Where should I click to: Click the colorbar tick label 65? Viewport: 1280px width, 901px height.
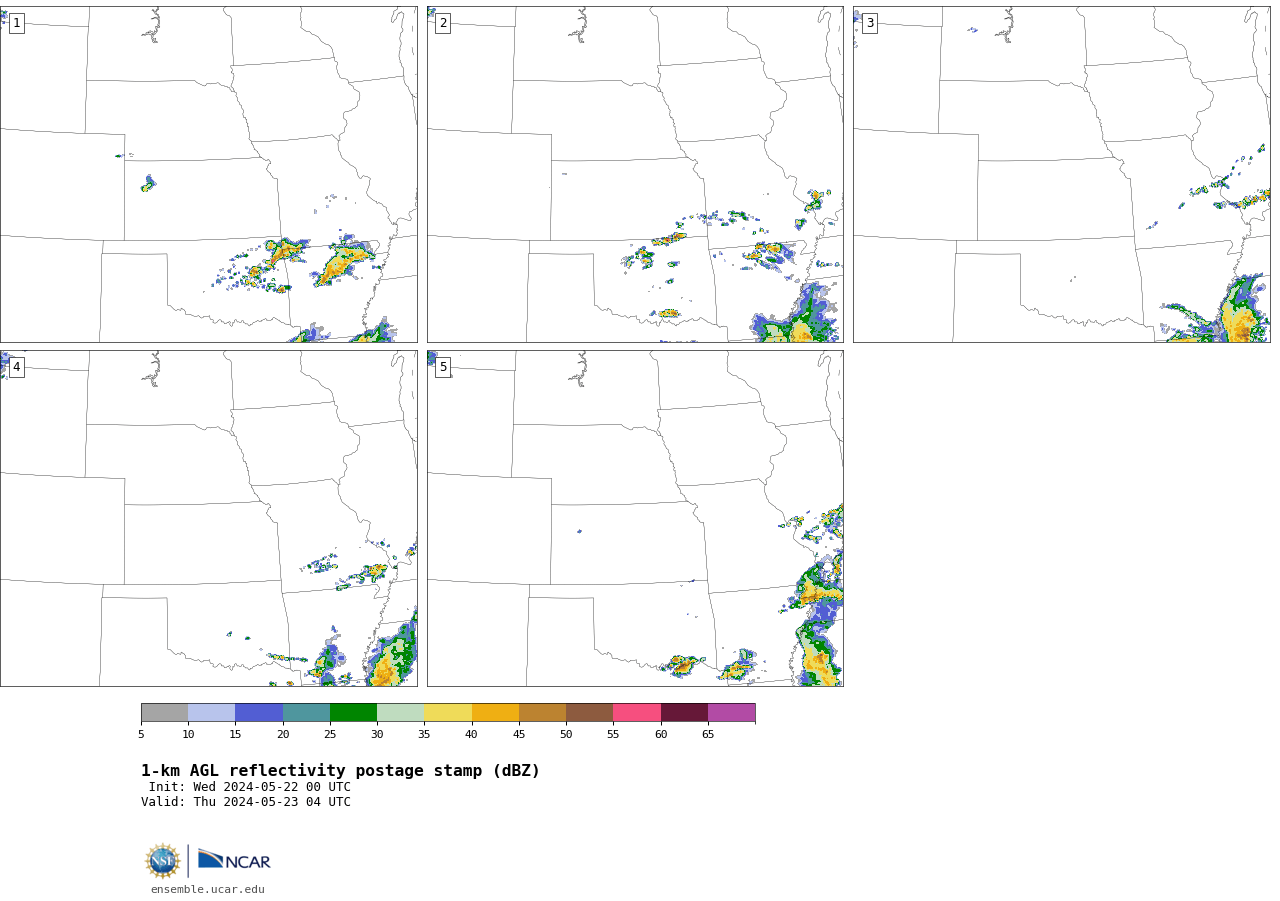pyautogui.click(x=708, y=735)
